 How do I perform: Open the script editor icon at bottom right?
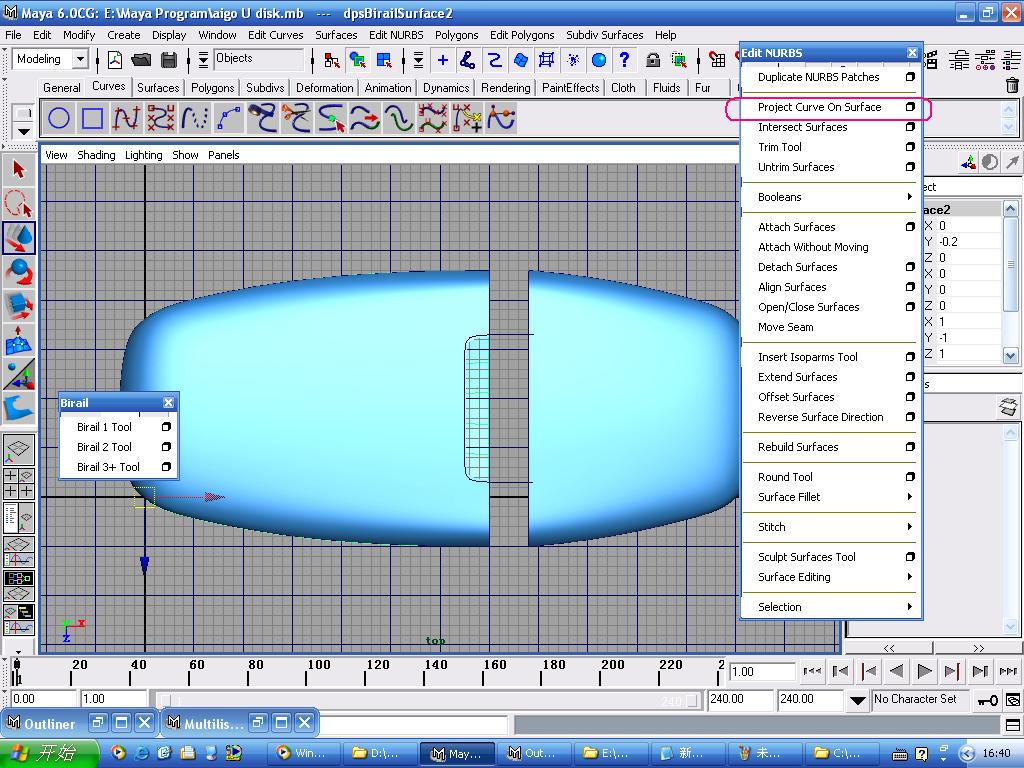(1013, 725)
